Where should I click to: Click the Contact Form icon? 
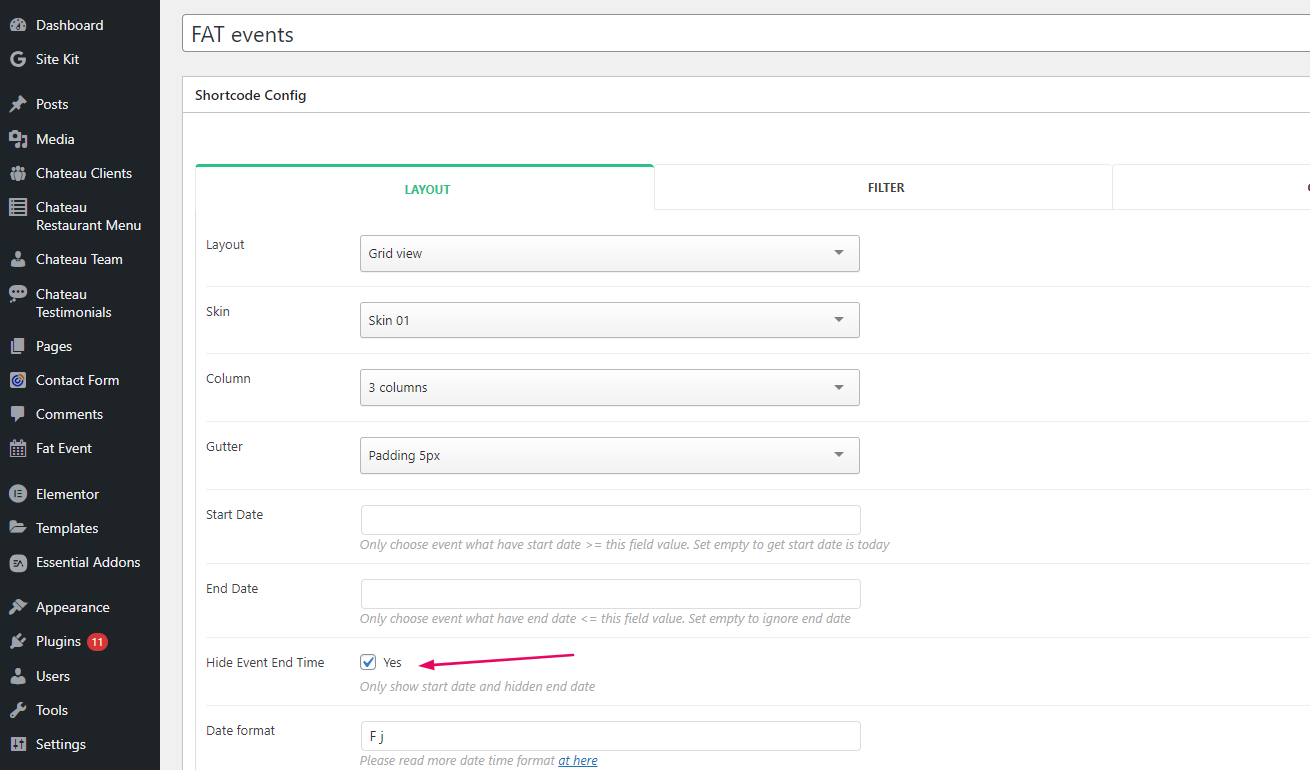[18, 380]
